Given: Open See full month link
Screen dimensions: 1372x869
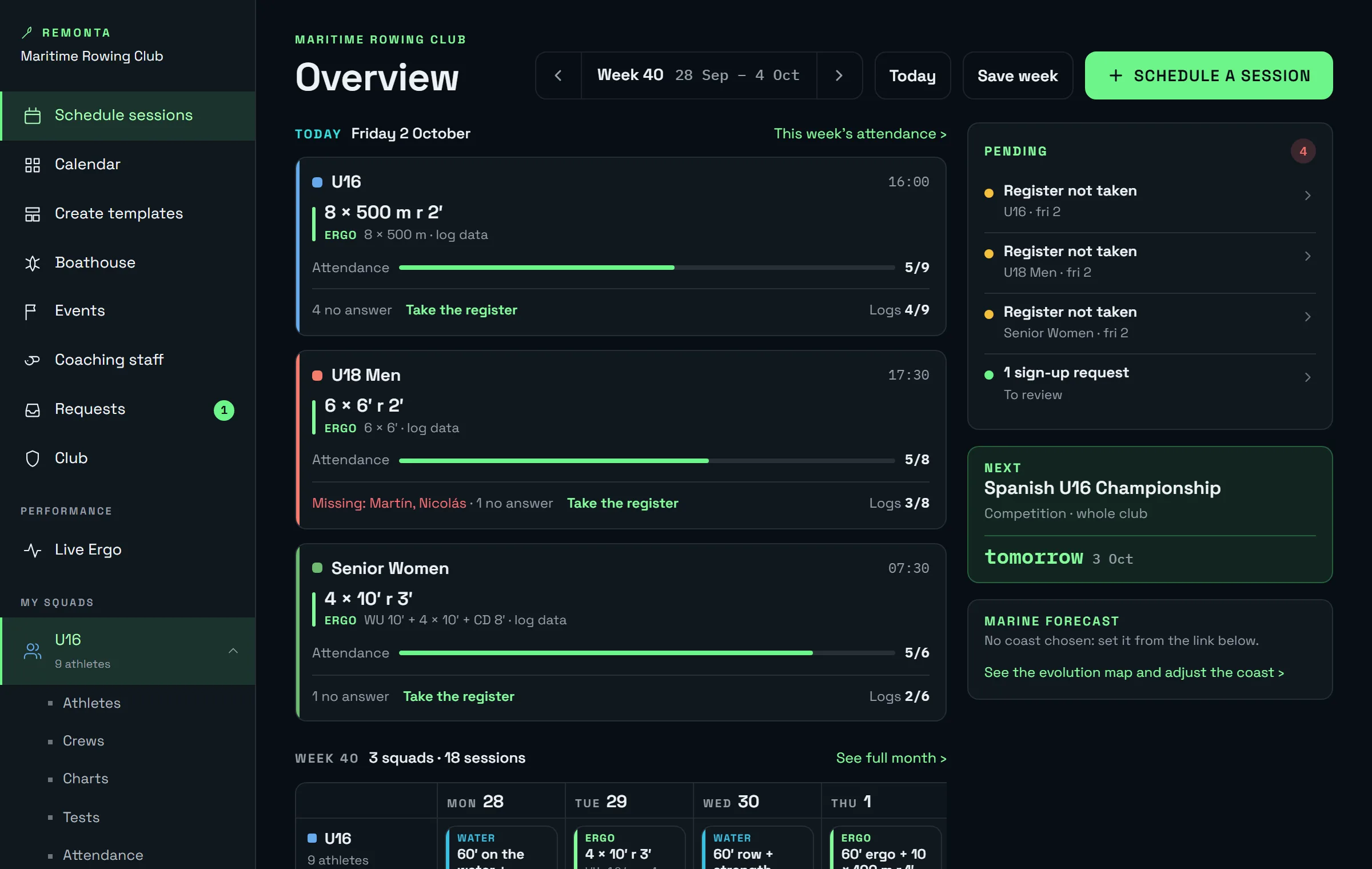Looking at the screenshot, I should (891, 758).
